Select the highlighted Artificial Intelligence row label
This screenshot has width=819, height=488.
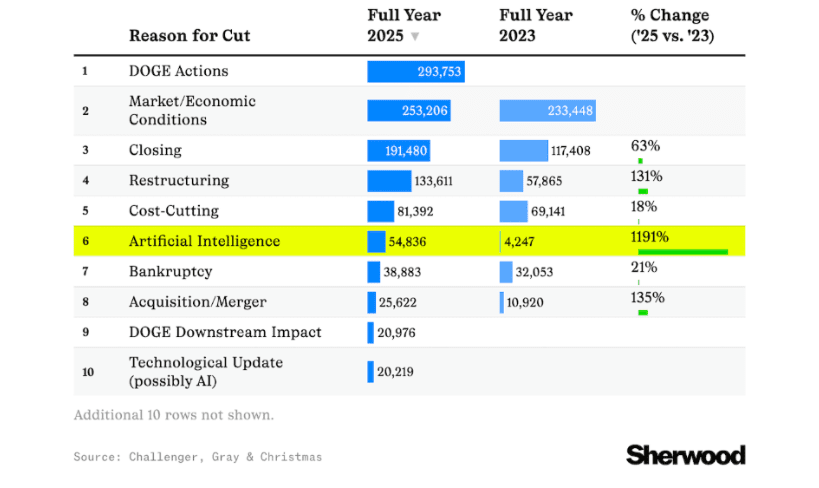coord(204,241)
